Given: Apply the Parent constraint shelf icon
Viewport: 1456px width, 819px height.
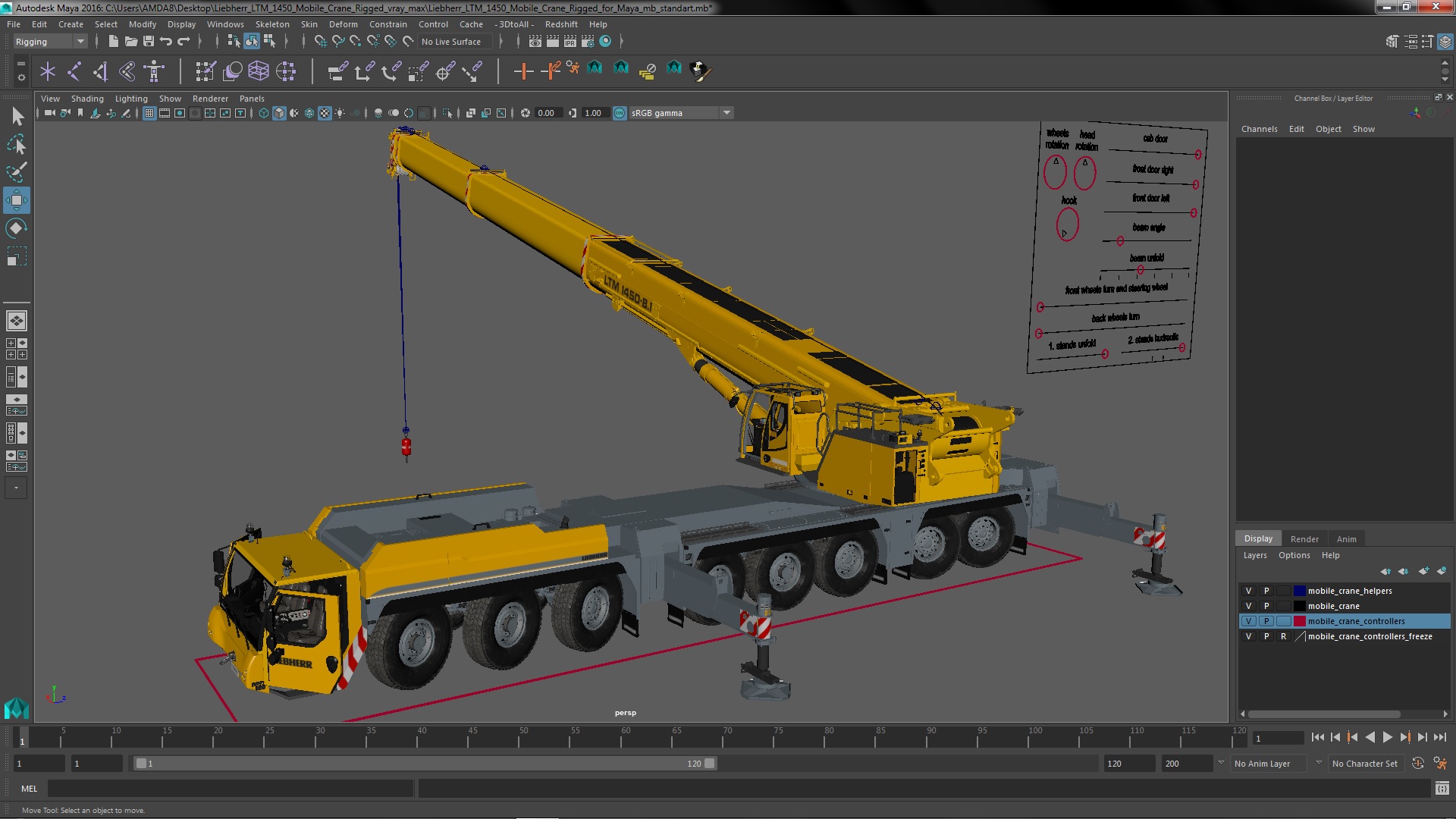Looking at the screenshot, I should coord(337,71).
